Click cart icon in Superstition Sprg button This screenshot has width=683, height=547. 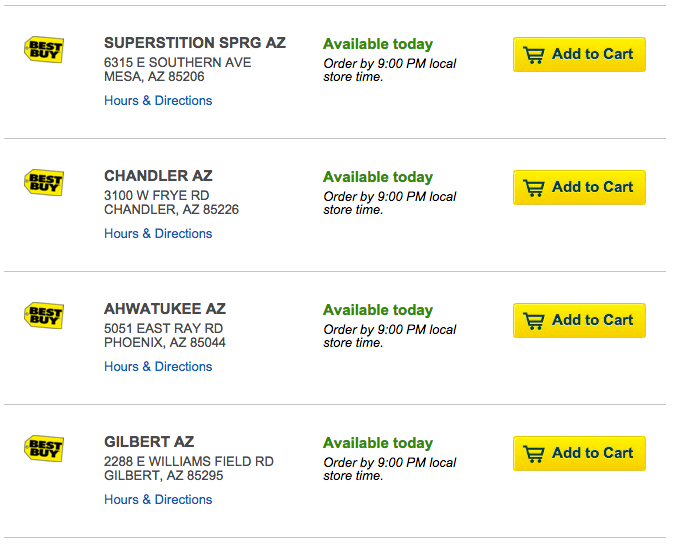tap(534, 55)
